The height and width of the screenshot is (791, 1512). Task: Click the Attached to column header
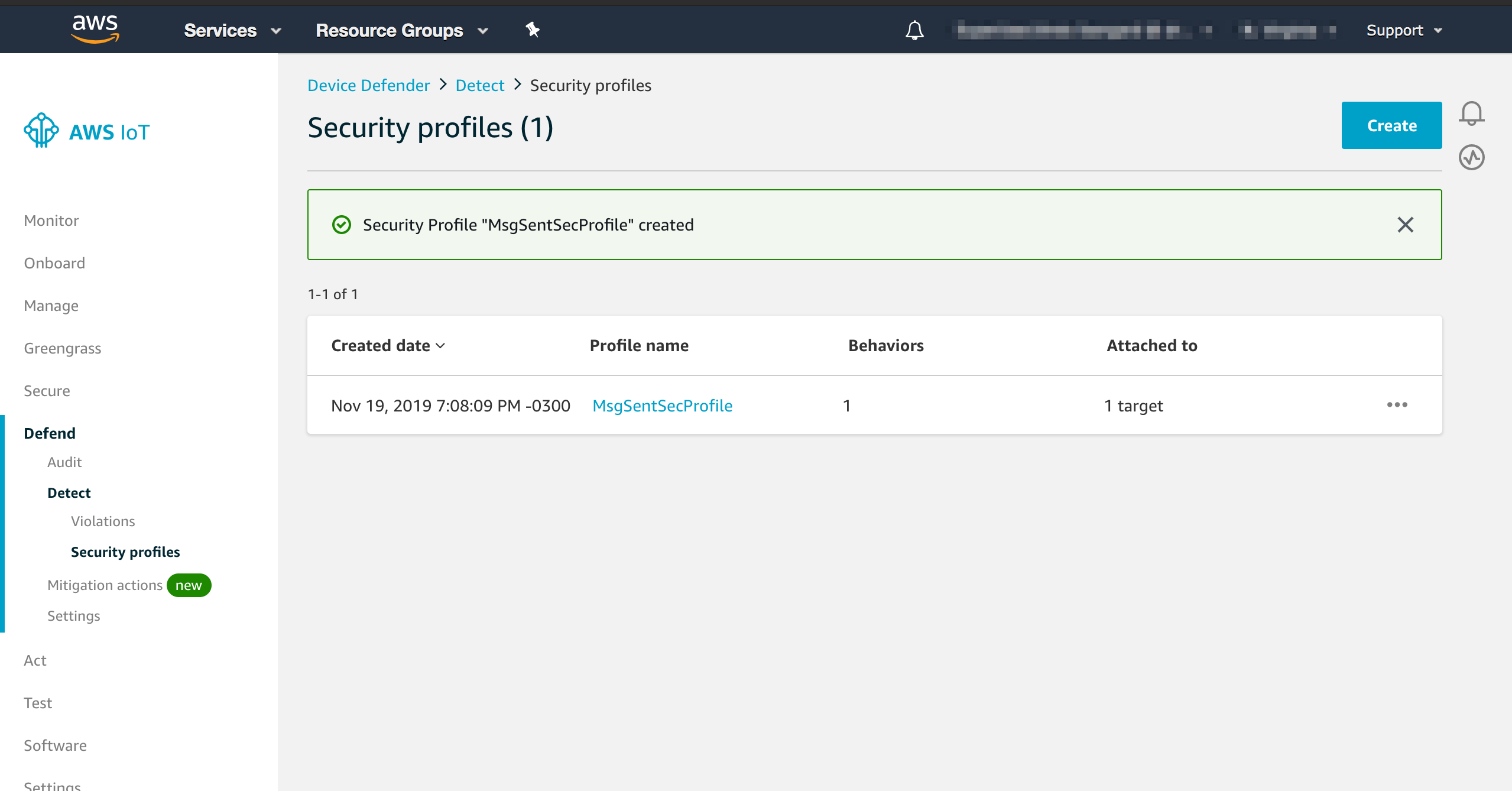[1151, 345]
